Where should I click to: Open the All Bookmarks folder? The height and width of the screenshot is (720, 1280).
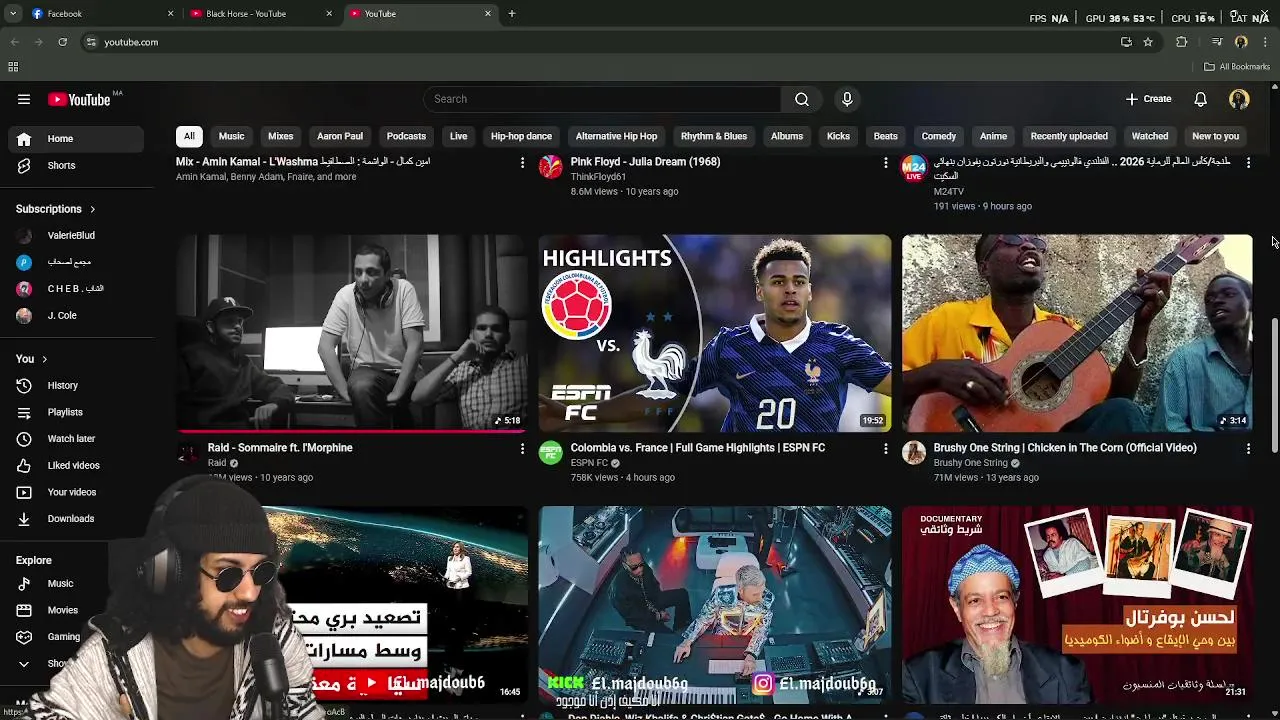click(x=1237, y=67)
